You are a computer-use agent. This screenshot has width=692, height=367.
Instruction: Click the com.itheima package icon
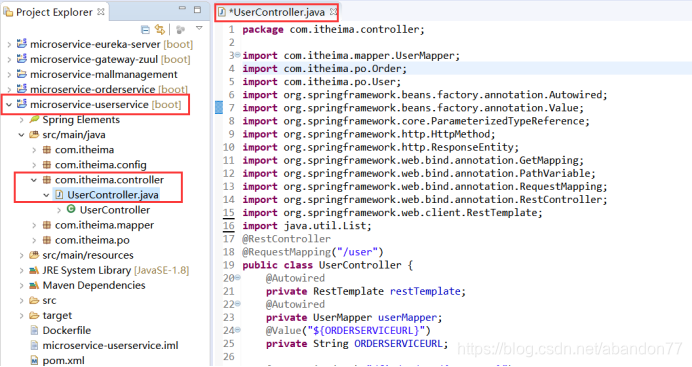pos(46,150)
